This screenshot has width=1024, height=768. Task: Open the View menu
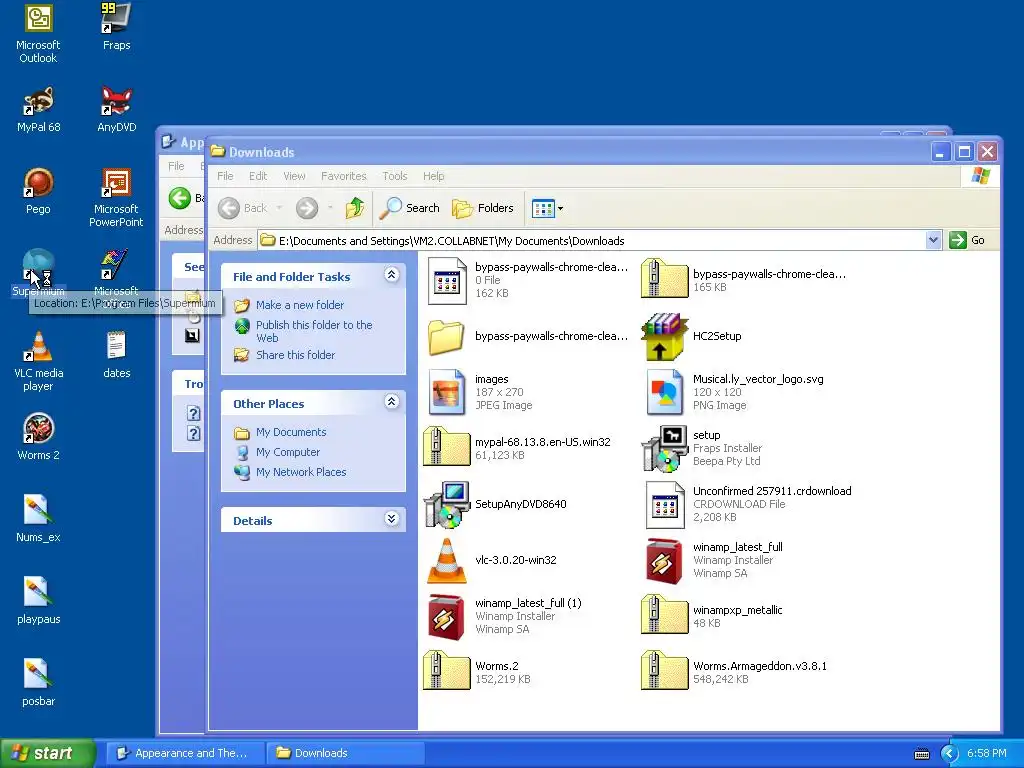[294, 176]
